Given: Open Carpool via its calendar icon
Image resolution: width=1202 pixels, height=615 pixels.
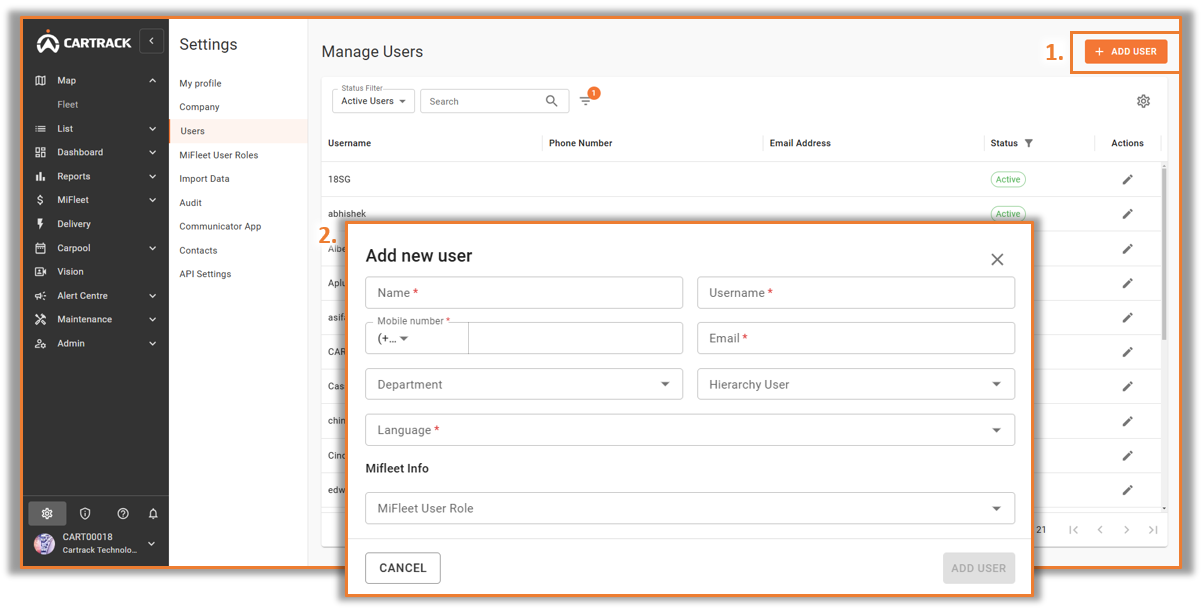Looking at the screenshot, I should pyautogui.click(x=41, y=248).
